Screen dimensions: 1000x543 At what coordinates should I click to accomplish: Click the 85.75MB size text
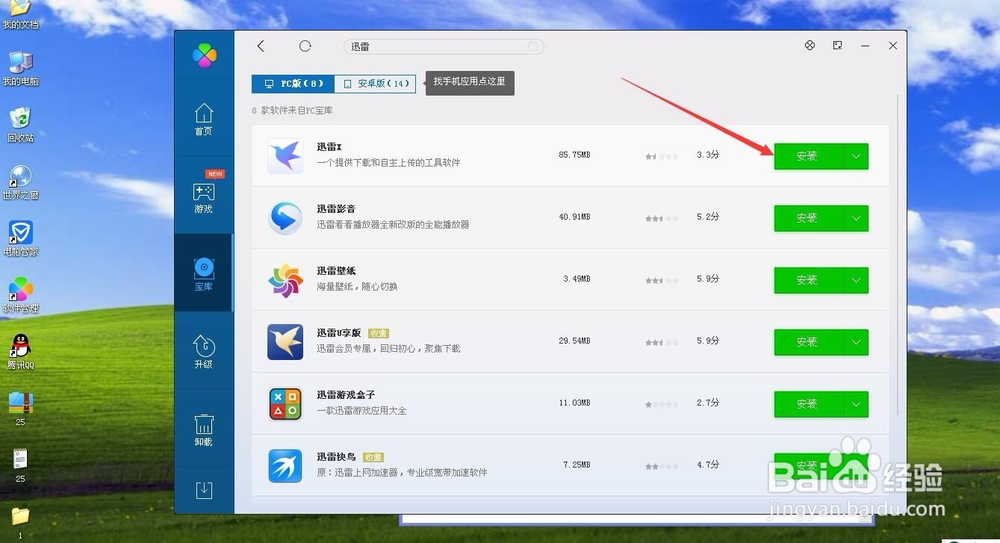pos(574,154)
